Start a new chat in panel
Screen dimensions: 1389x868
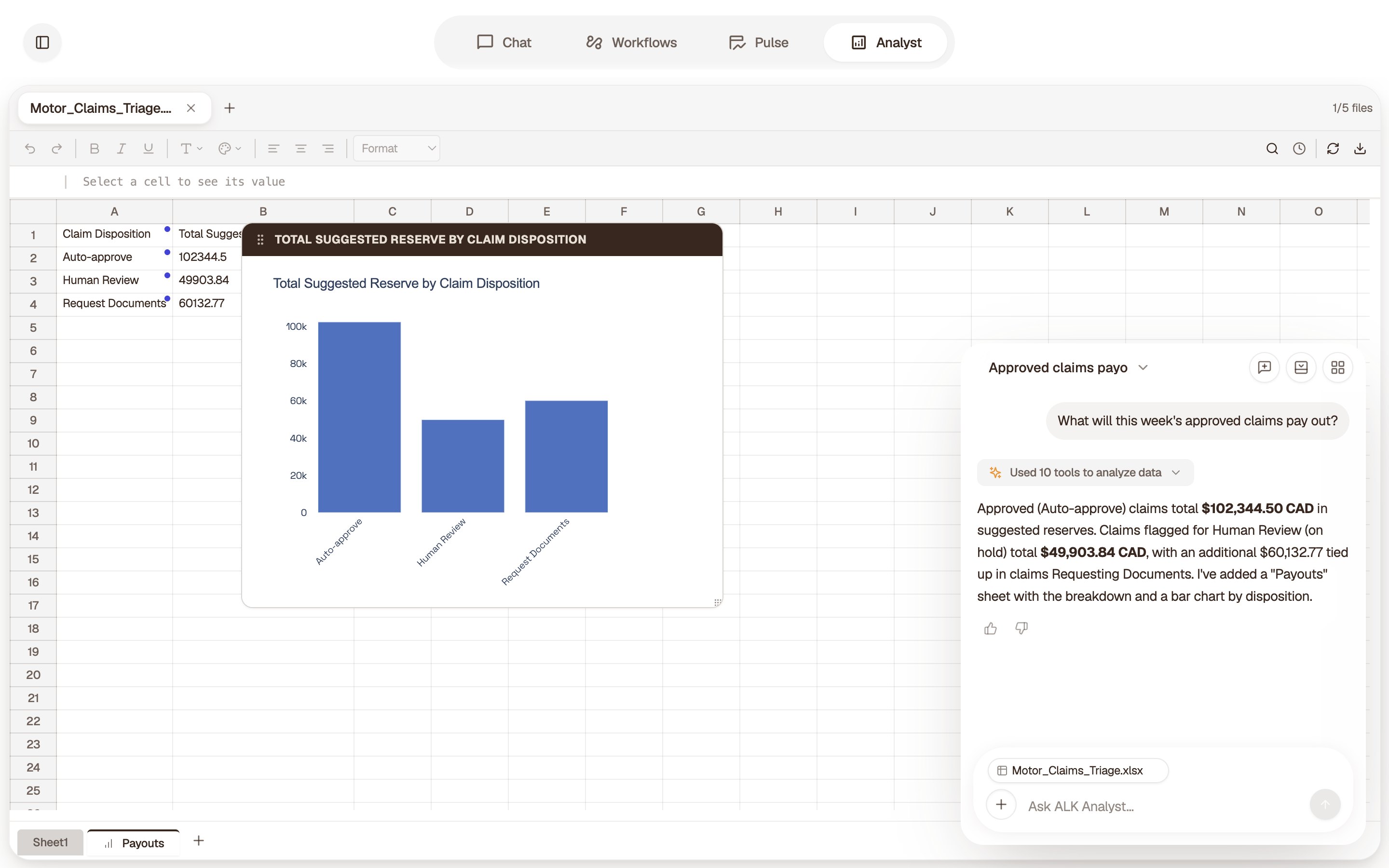(x=1265, y=367)
